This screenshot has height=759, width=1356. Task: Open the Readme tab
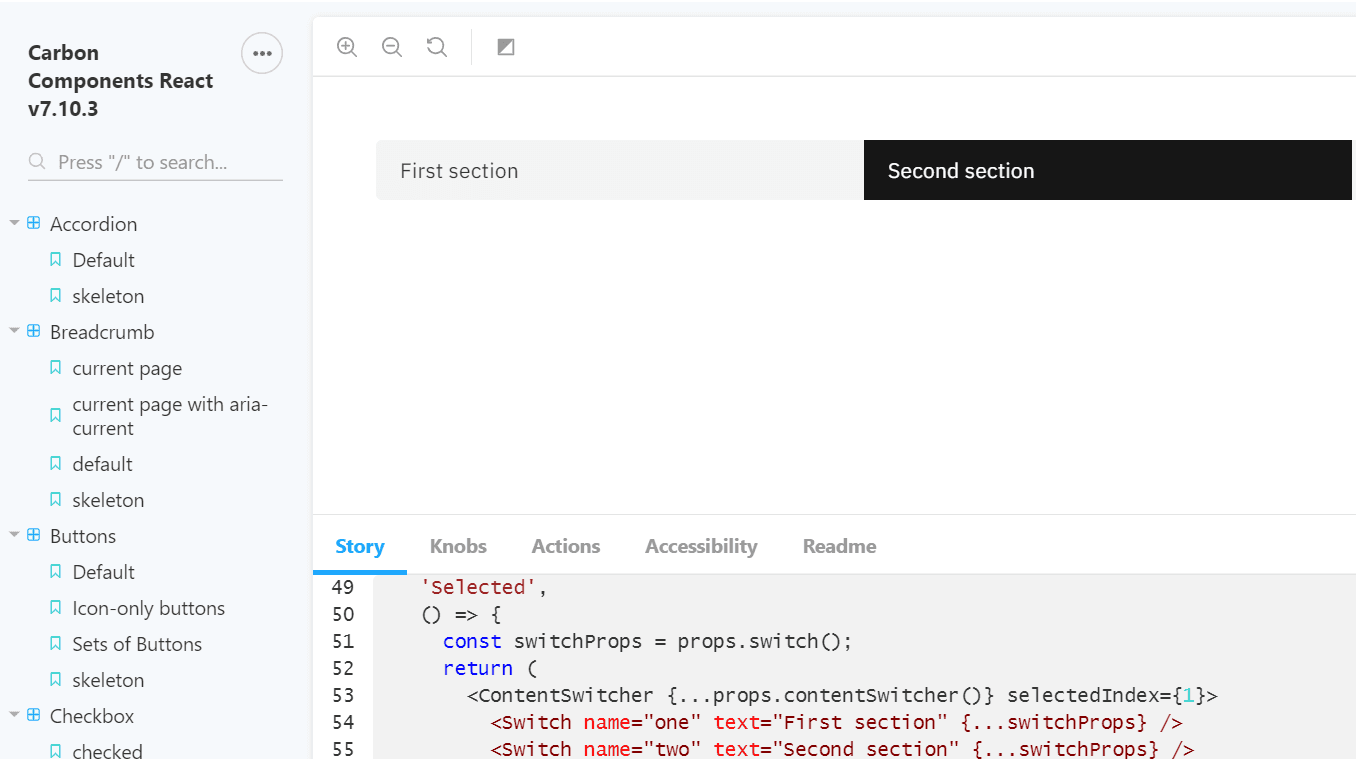point(840,546)
